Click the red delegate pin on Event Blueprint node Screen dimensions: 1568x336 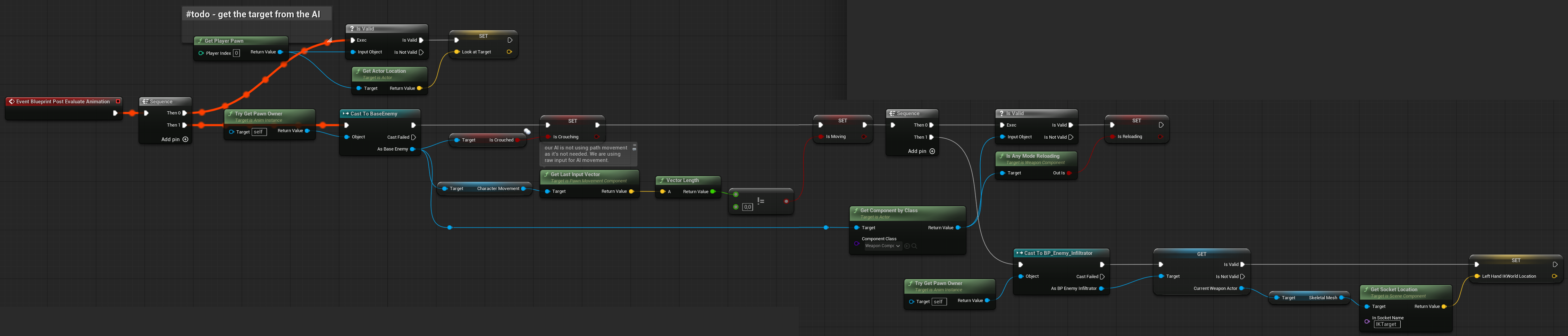point(118,102)
